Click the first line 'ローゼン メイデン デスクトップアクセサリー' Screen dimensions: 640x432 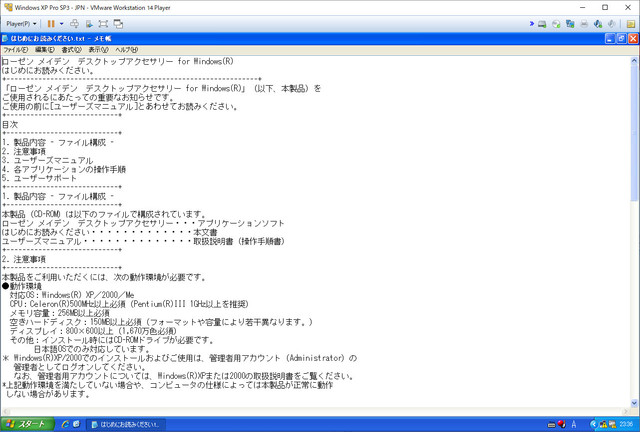[x=118, y=62]
